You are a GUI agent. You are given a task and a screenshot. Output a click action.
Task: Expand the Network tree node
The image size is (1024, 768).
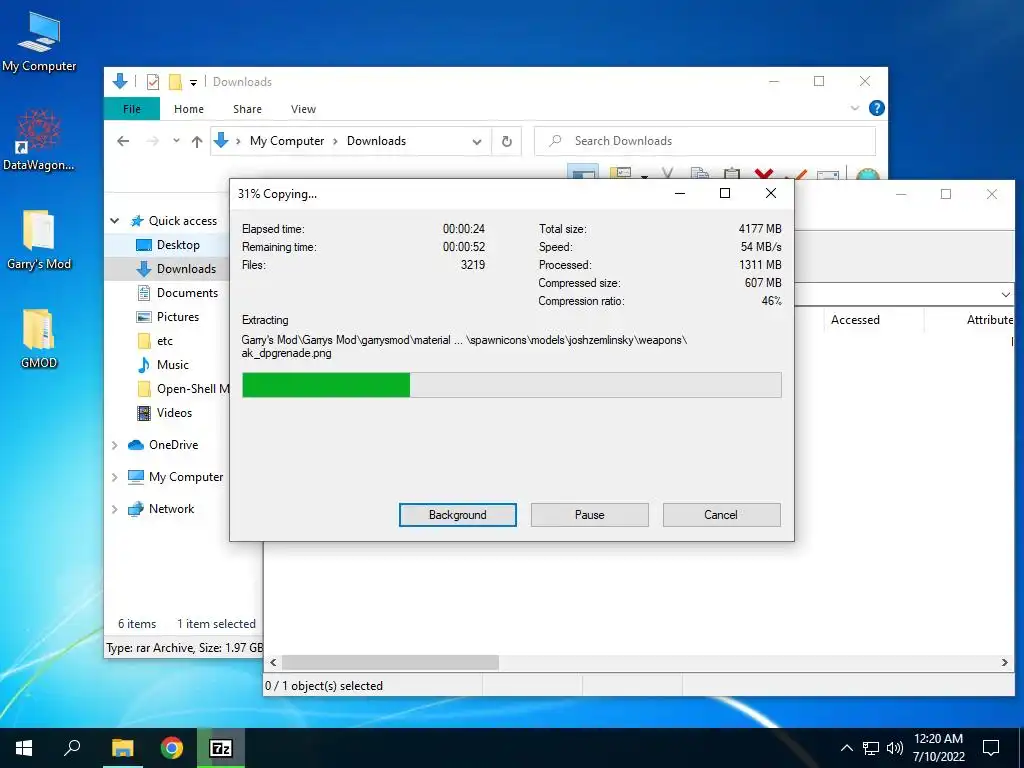(115, 509)
